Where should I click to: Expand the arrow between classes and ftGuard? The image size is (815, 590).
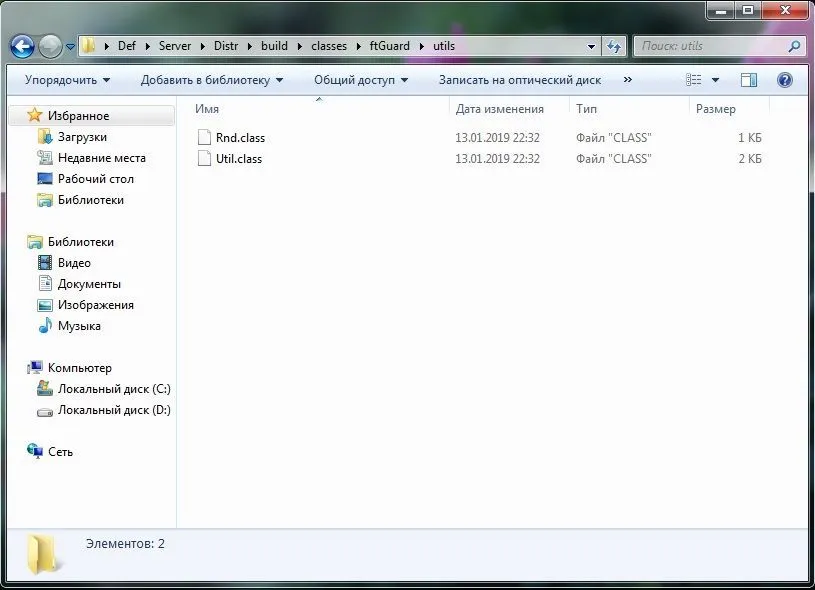359,46
